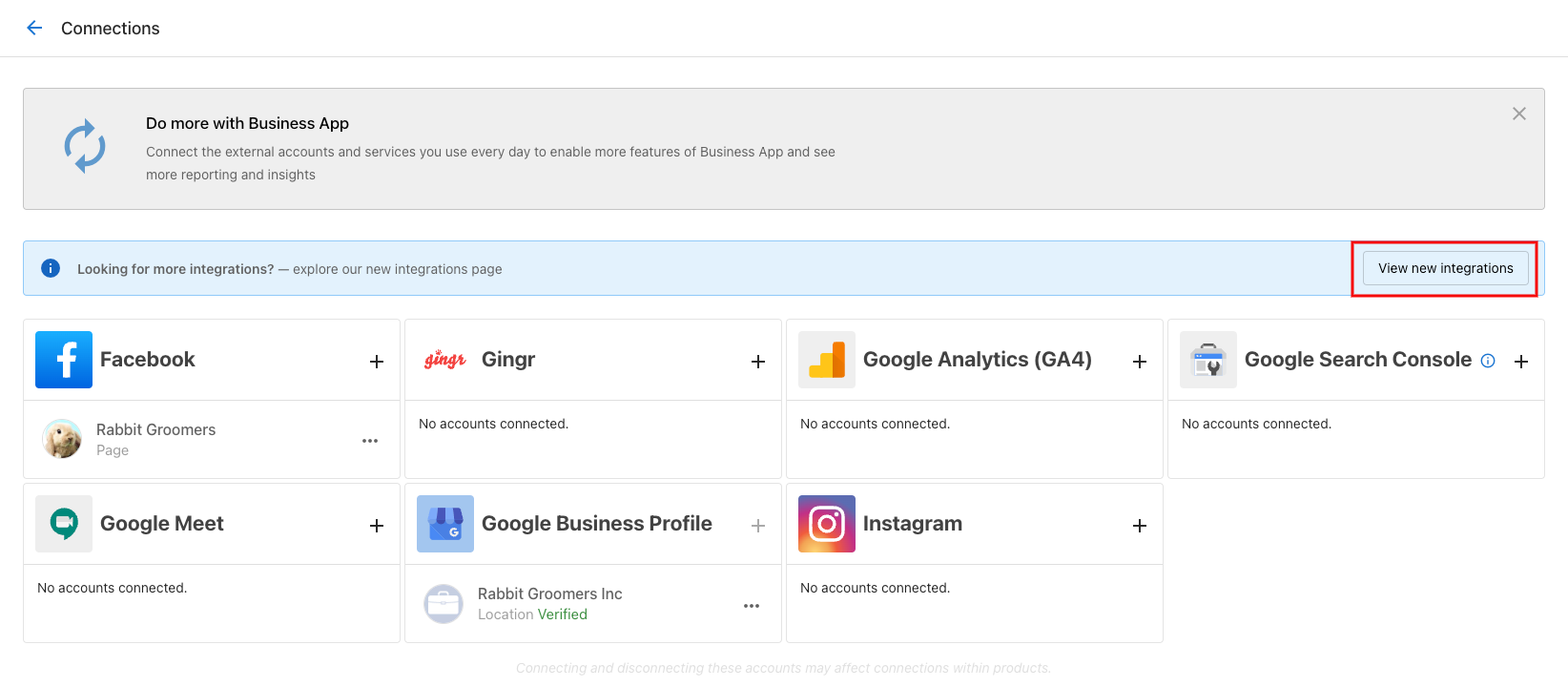Add a Google Search Console account
This screenshot has width=1568, height=687.
click(1521, 362)
